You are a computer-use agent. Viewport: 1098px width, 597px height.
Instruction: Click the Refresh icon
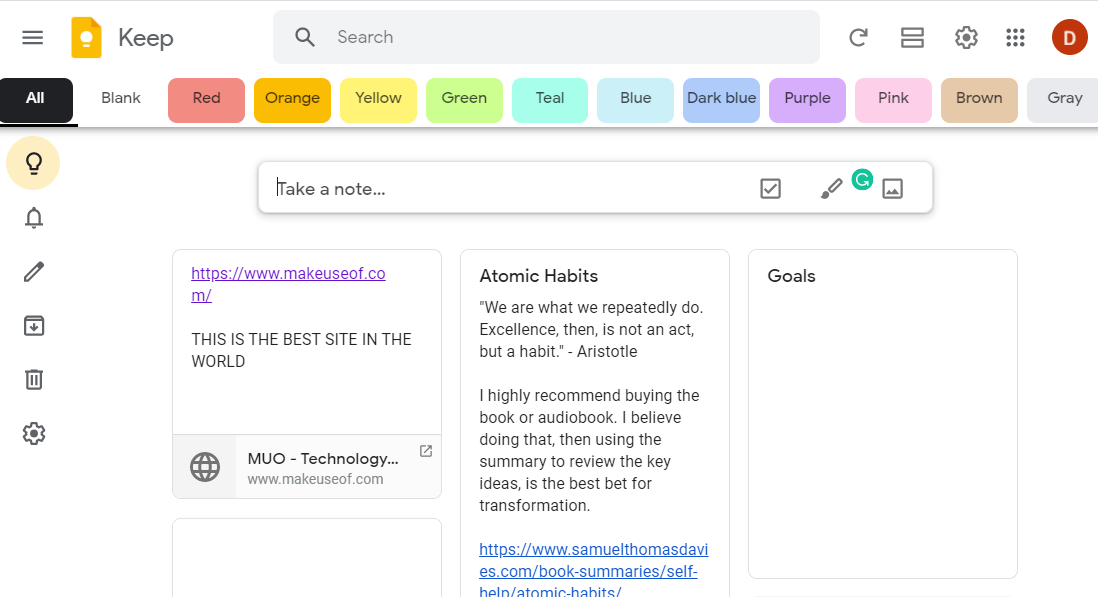click(x=859, y=37)
